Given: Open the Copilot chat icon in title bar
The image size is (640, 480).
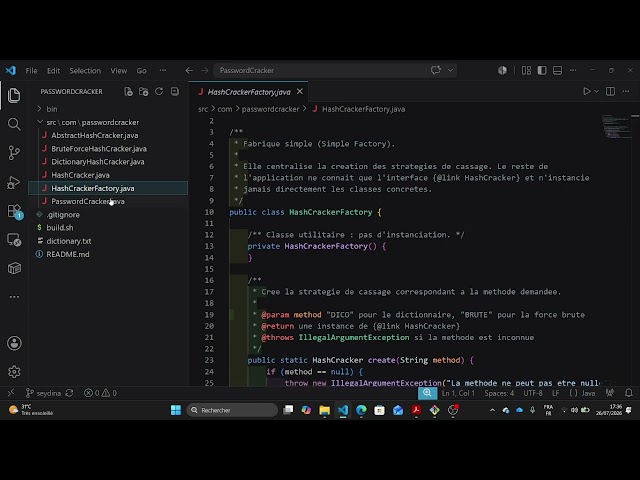Looking at the screenshot, I should click(436, 70).
